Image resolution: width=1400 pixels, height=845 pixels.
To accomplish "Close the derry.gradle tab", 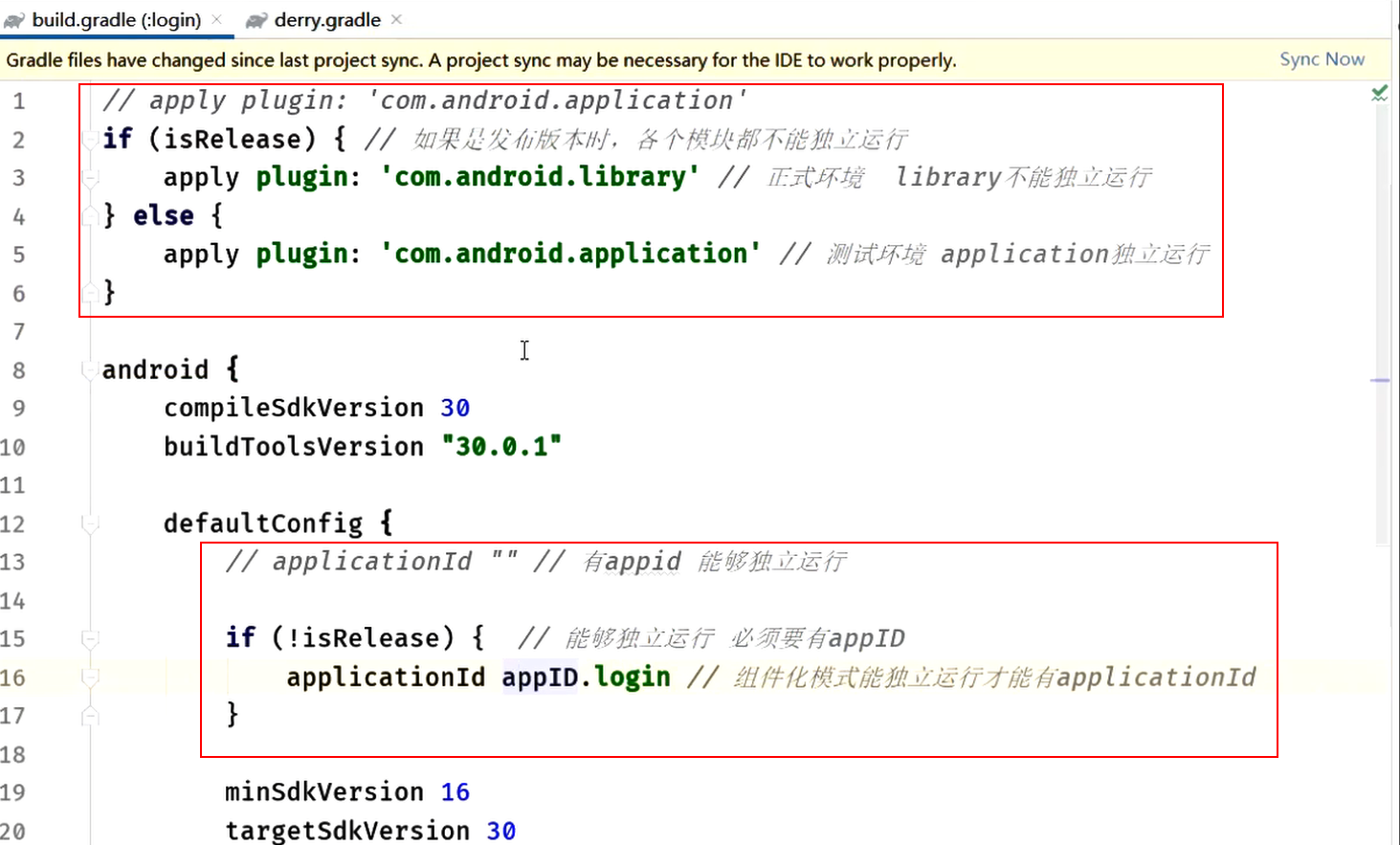I will click(396, 17).
